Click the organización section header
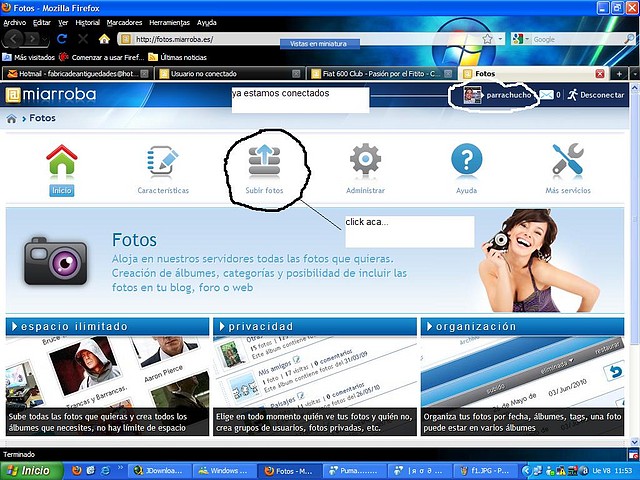Screen dimensions: 640x480 (522, 327)
